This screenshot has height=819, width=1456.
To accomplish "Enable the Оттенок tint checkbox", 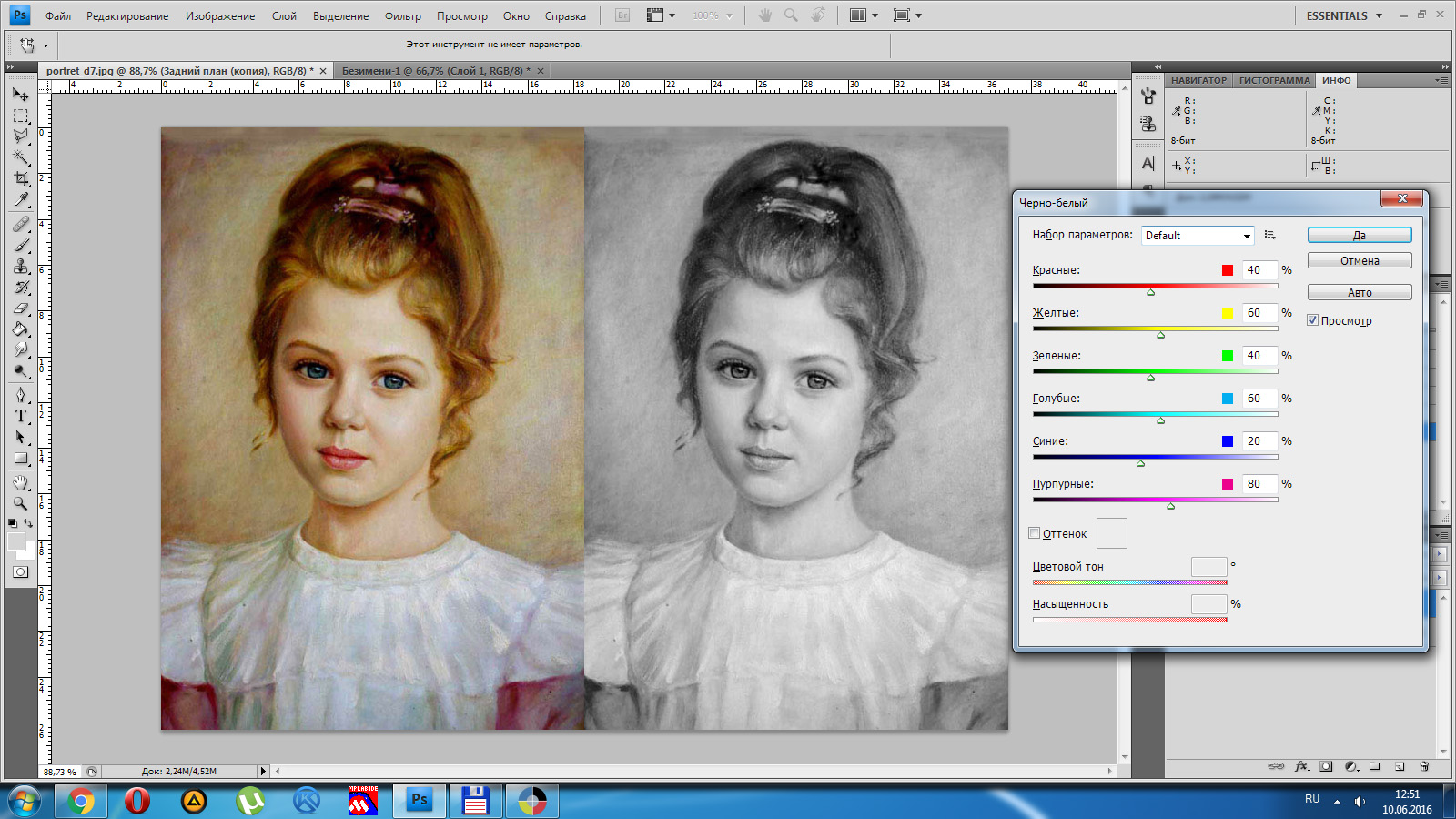I will [x=1035, y=533].
